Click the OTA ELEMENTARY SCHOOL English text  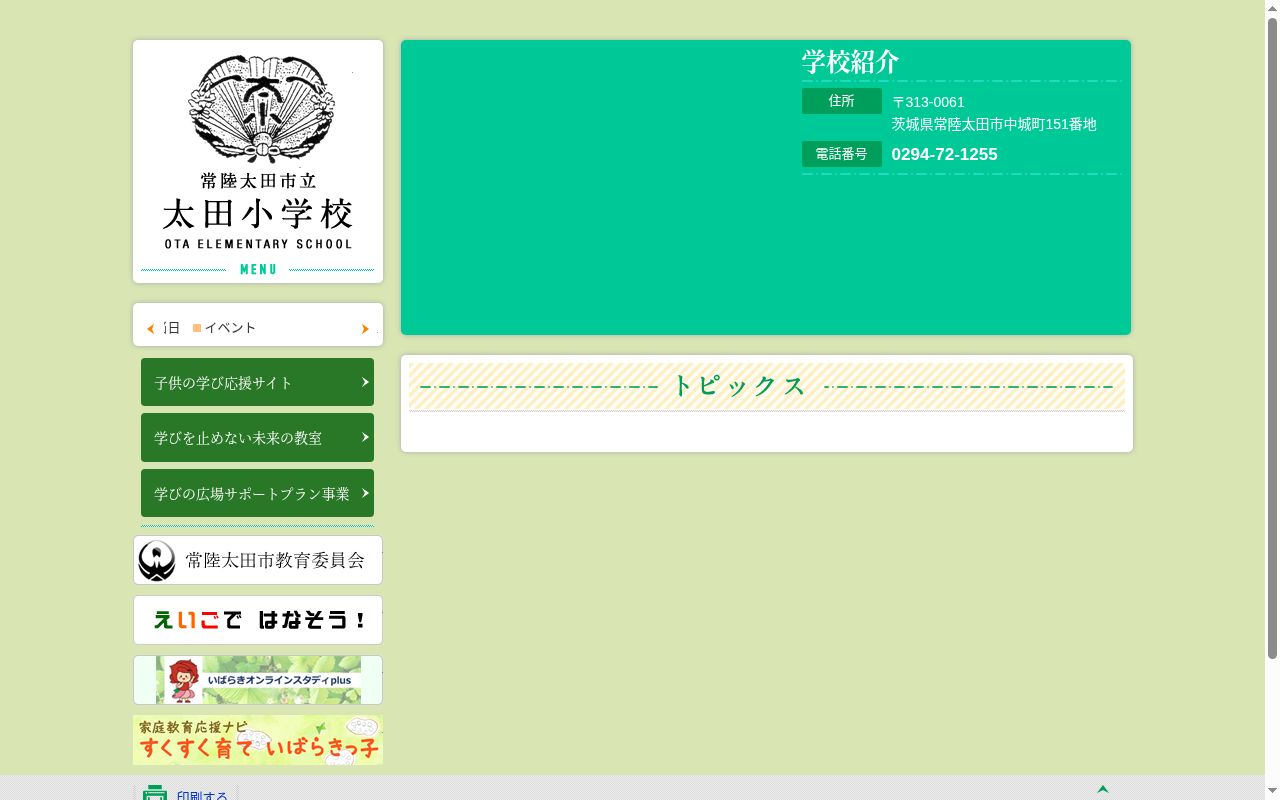(x=258, y=243)
